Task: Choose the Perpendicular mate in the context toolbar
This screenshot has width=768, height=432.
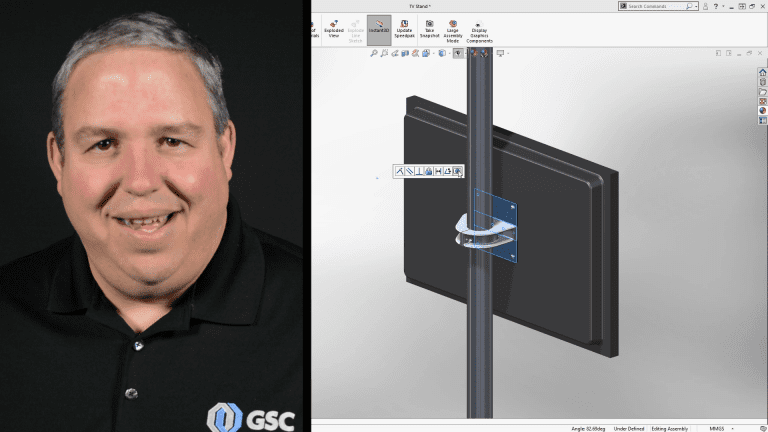Action: (418, 171)
